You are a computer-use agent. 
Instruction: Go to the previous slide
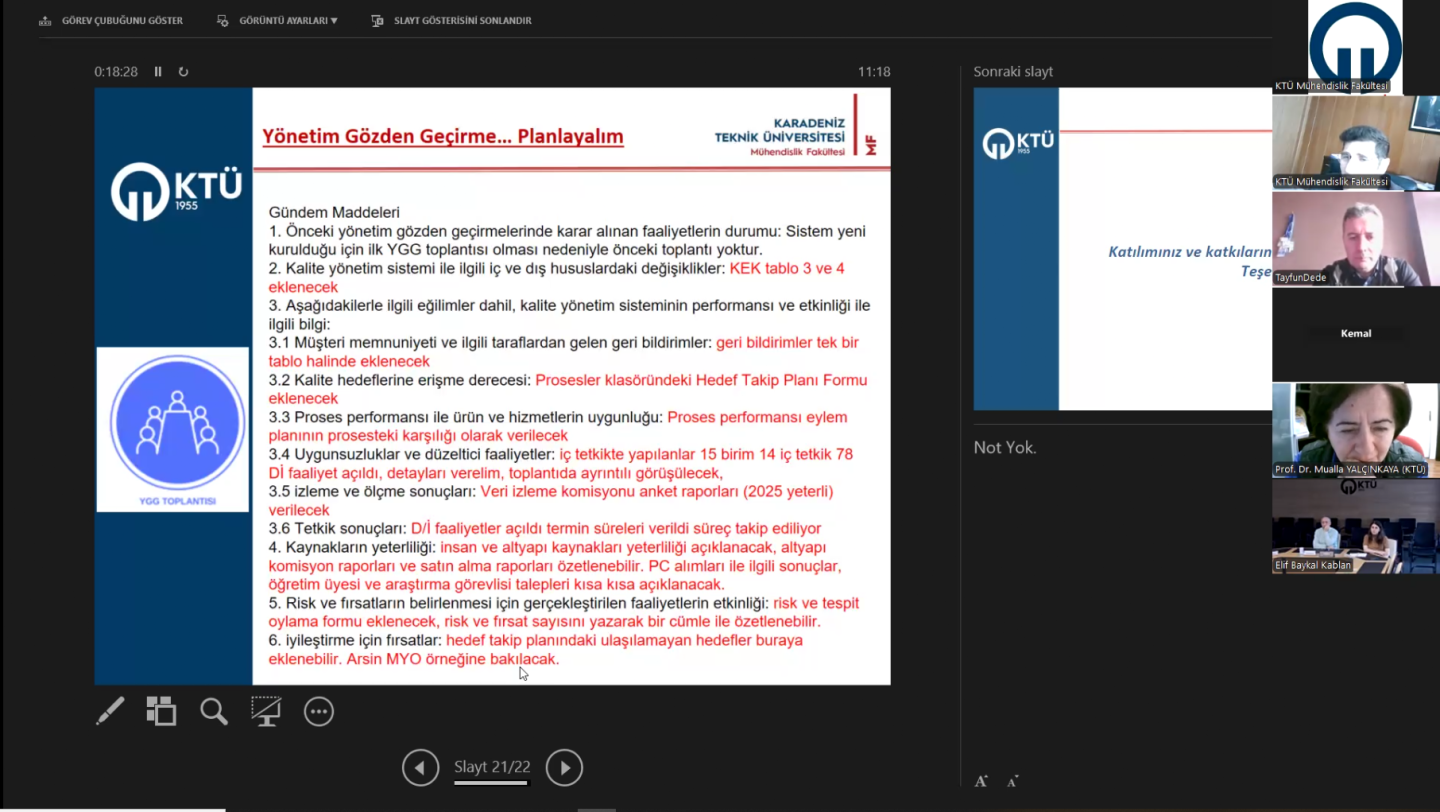[x=420, y=767]
